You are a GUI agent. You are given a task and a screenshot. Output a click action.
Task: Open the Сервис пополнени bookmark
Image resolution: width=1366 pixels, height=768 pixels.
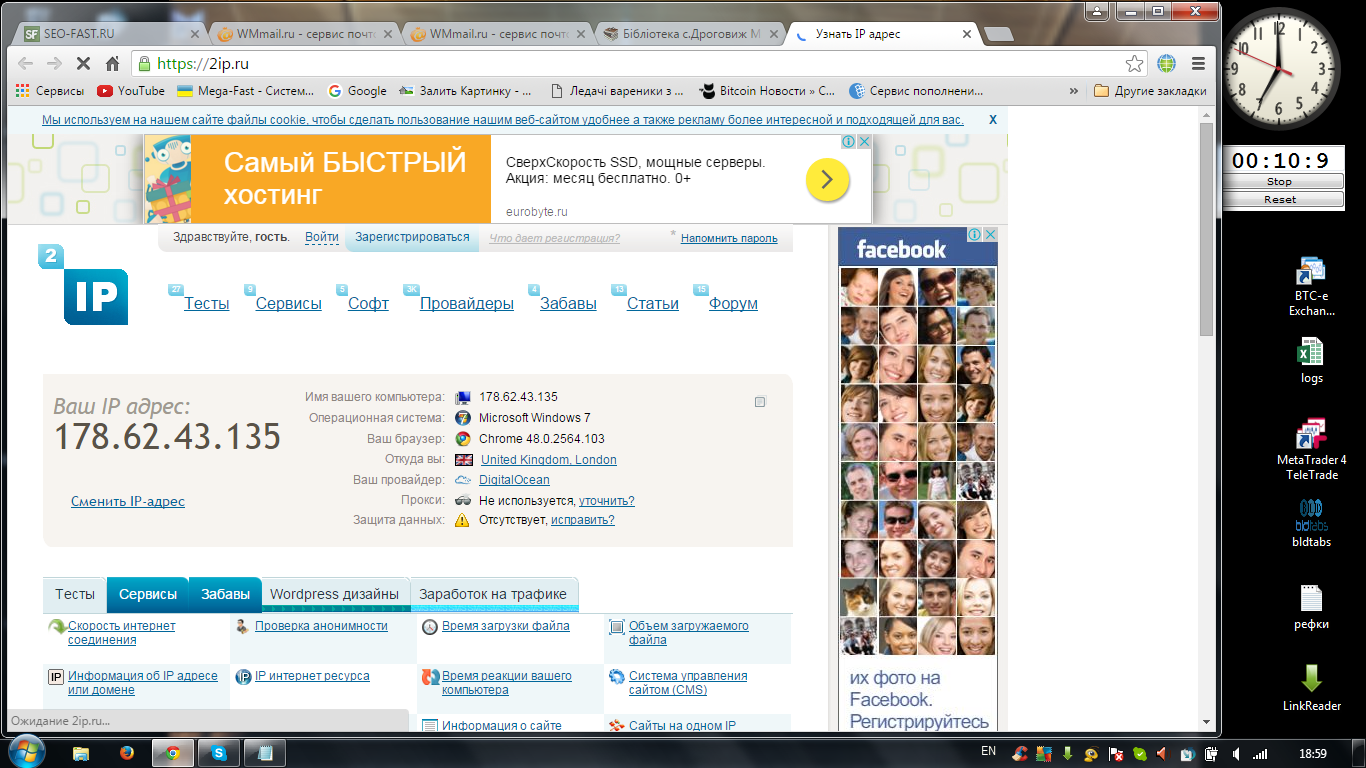pyautogui.click(x=916, y=90)
